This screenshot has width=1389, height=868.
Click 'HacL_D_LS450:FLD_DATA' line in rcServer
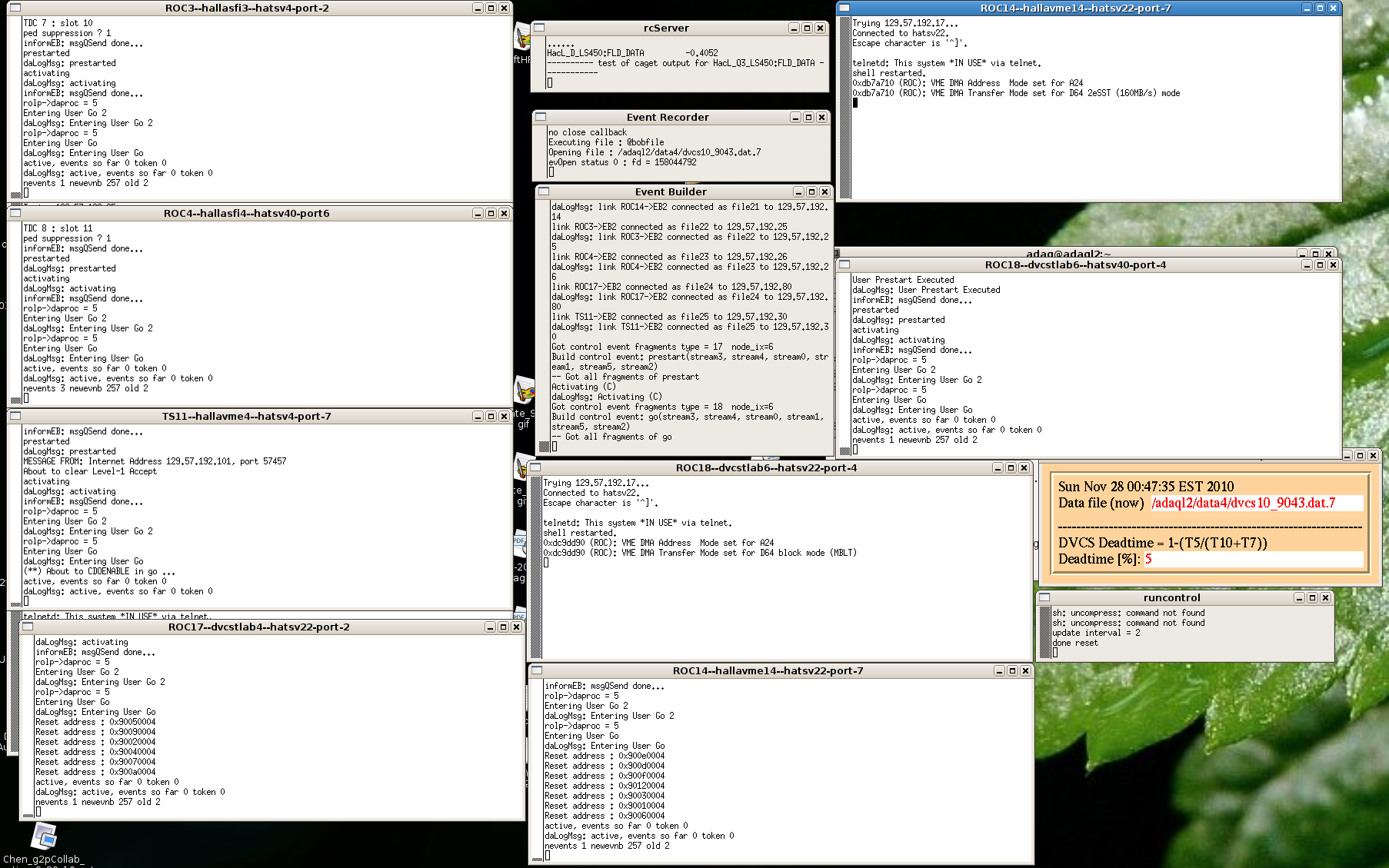(632, 53)
